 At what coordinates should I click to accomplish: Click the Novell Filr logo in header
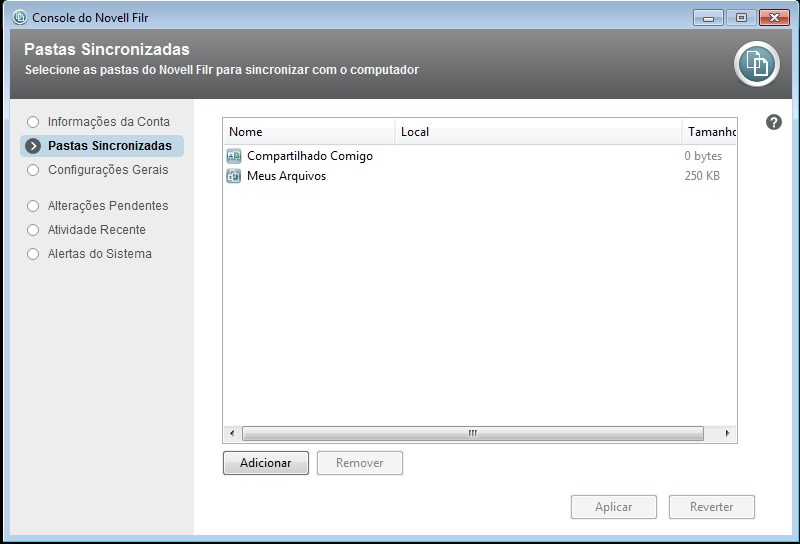(757, 64)
